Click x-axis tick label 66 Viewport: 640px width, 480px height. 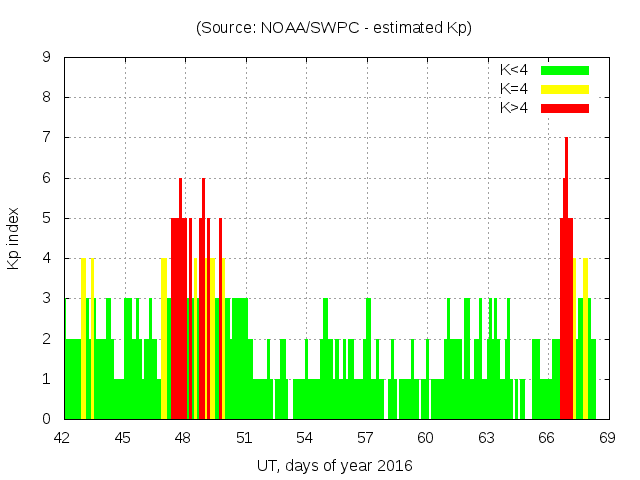547,437
